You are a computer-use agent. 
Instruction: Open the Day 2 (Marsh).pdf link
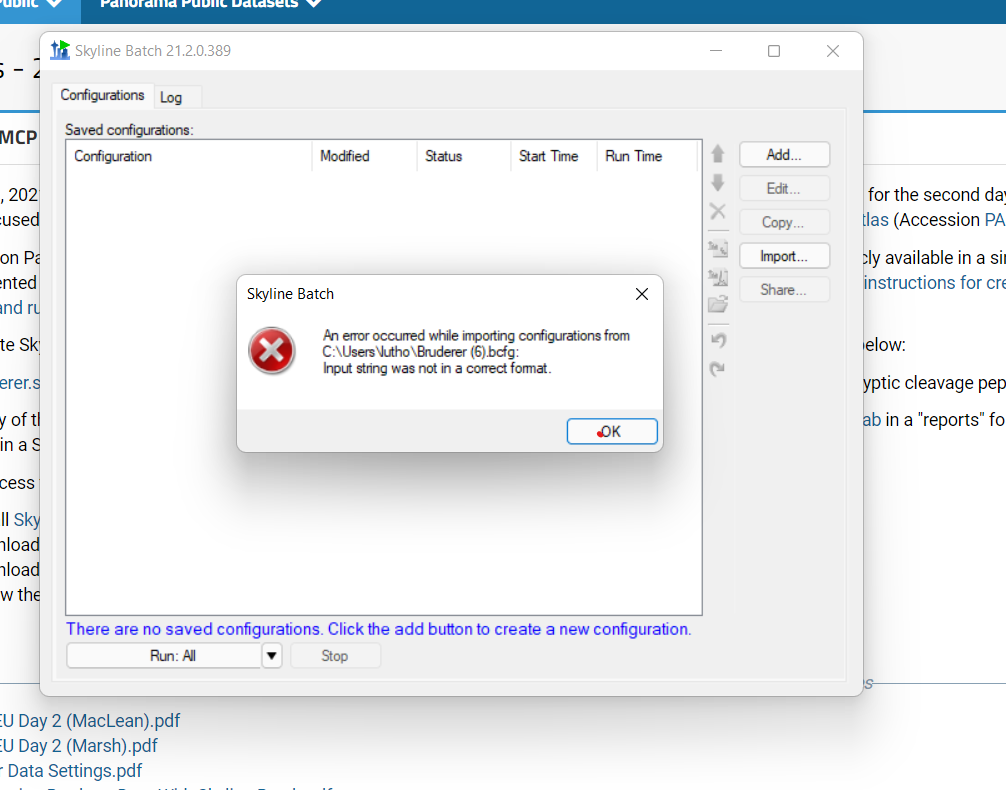[80, 746]
